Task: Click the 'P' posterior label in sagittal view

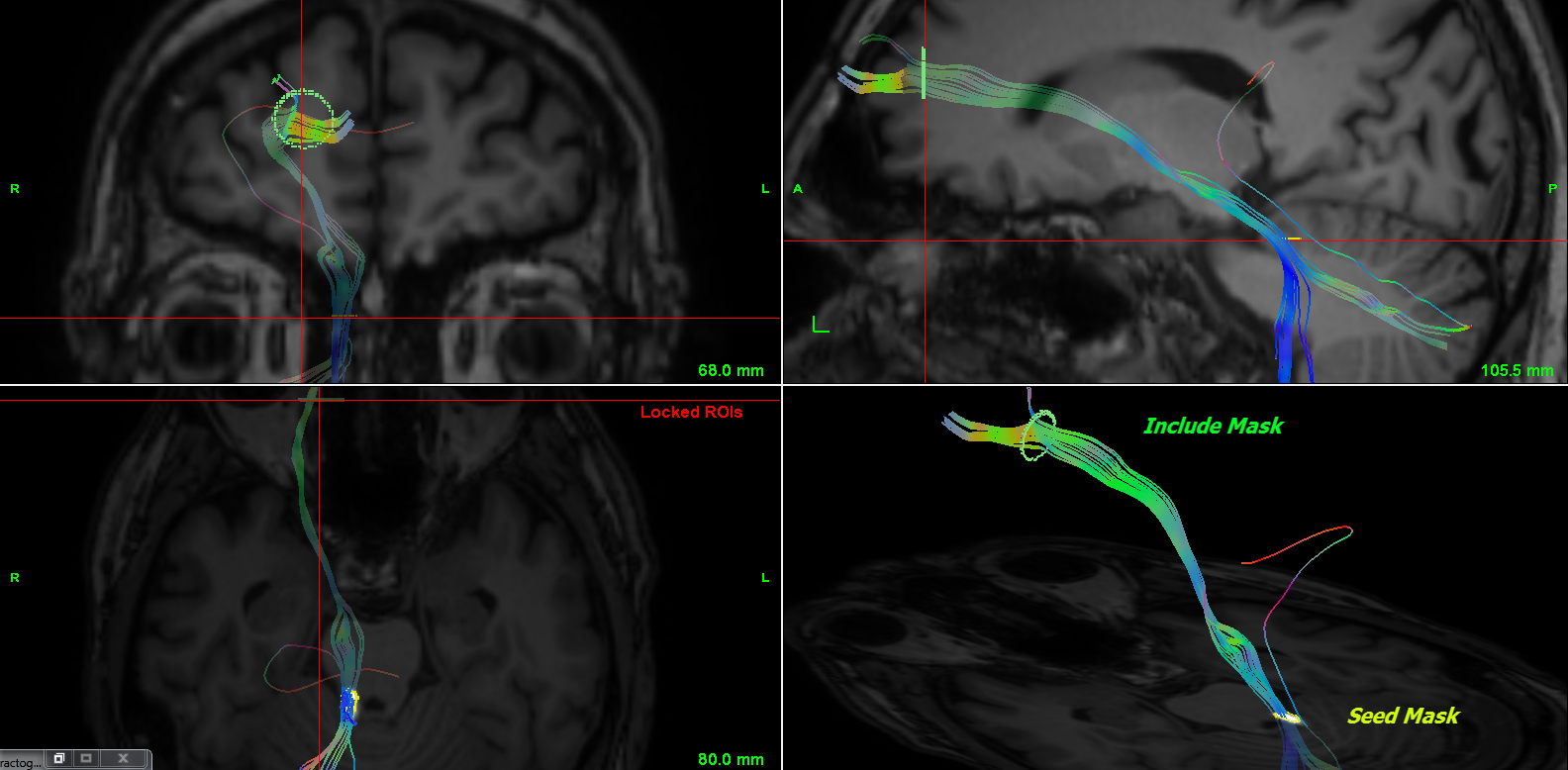Action: [x=1552, y=188]
